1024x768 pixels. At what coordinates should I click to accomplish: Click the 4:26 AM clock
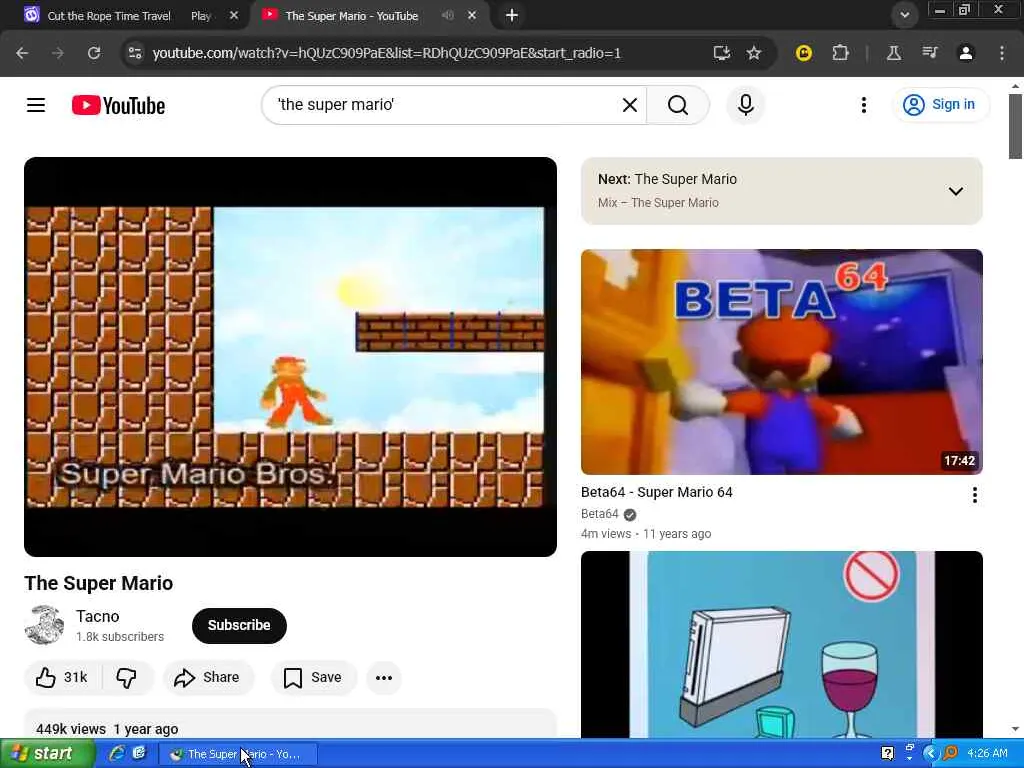[987, 754]
